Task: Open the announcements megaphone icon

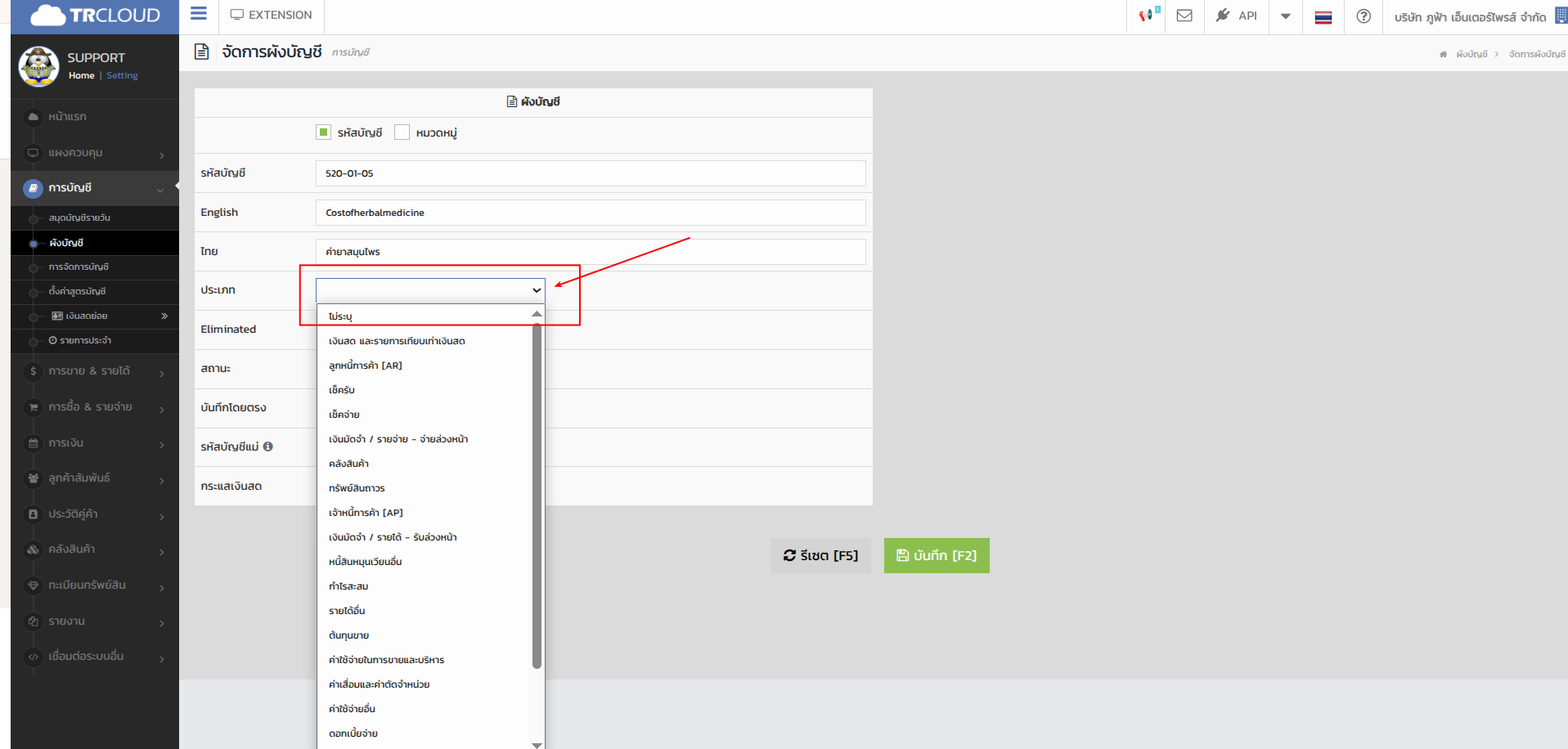Action: [1147, 16]
